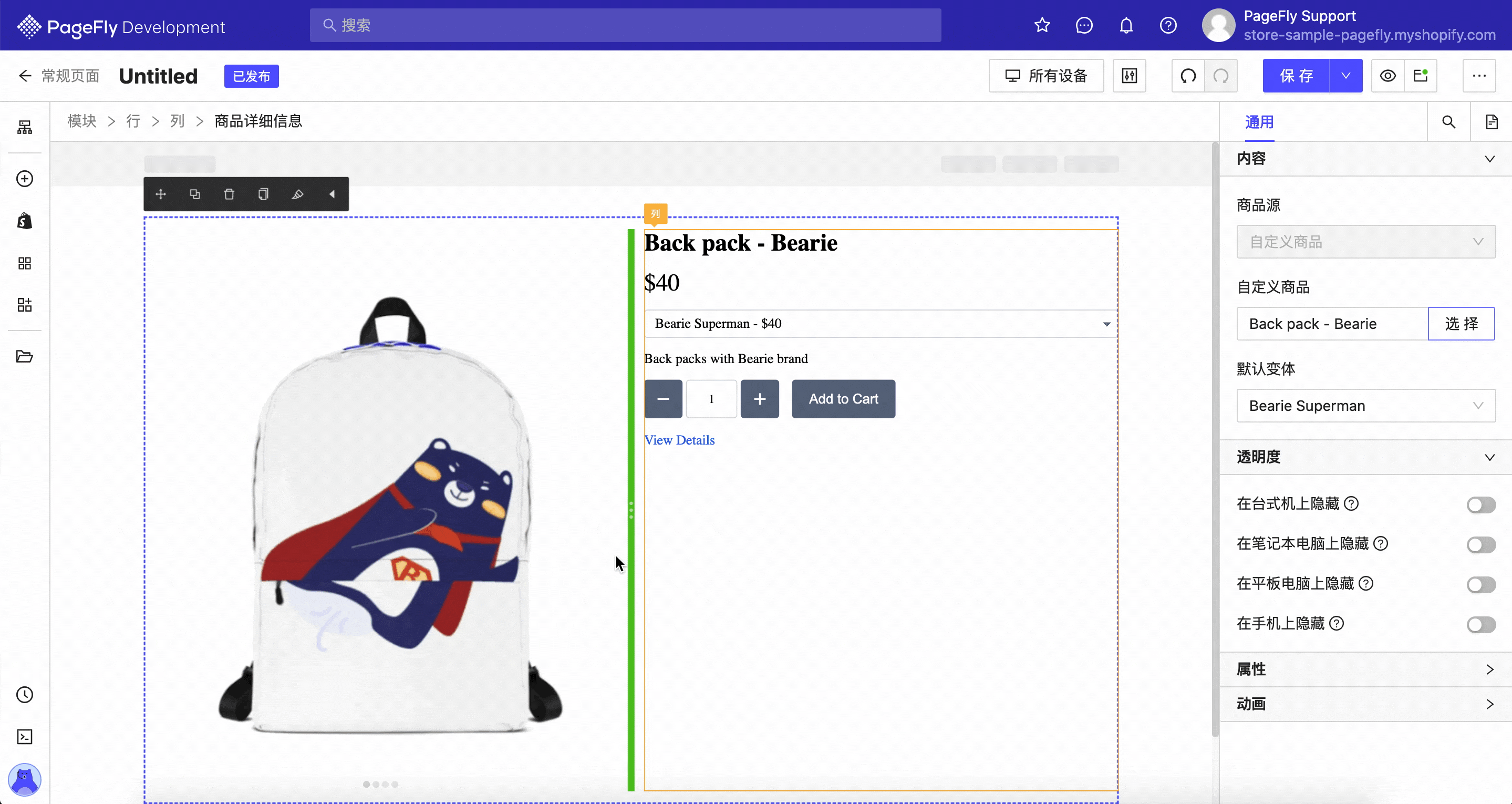Collapse the 透明度 section
Image resolution: width=1512 pixels, height=804 pixels.
(x=1366, y=457)
